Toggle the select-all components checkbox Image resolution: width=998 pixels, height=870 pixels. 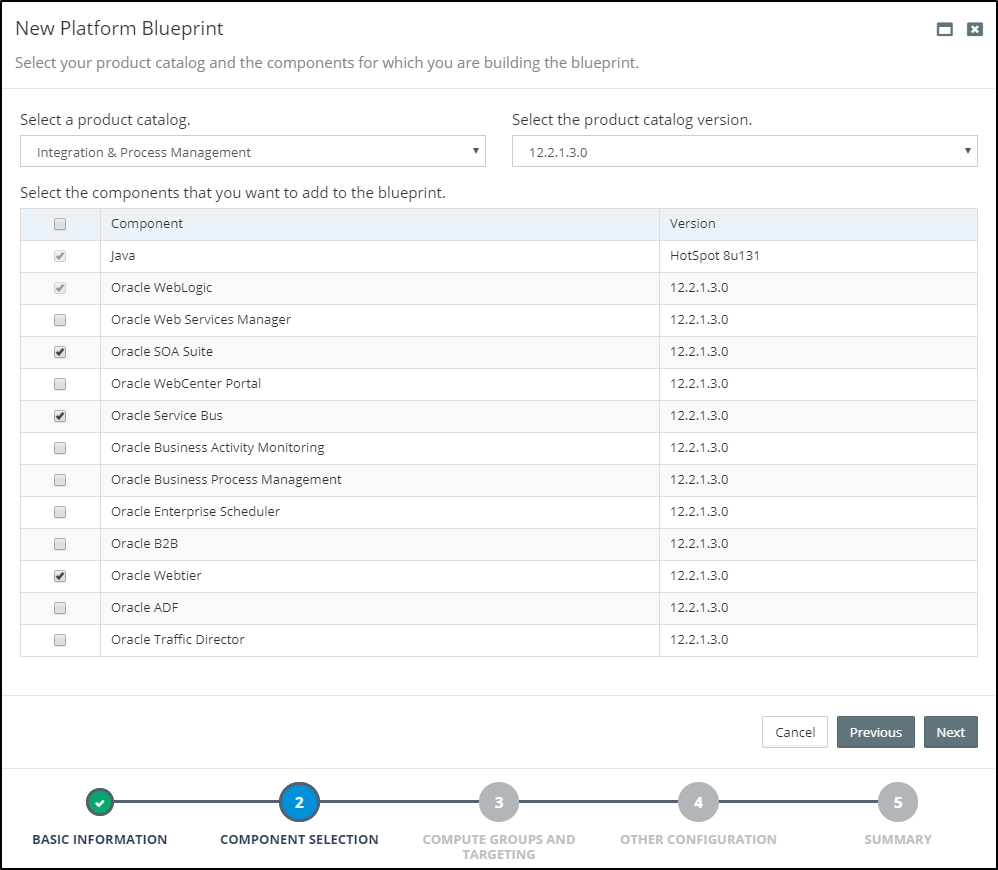click(59, 224)
